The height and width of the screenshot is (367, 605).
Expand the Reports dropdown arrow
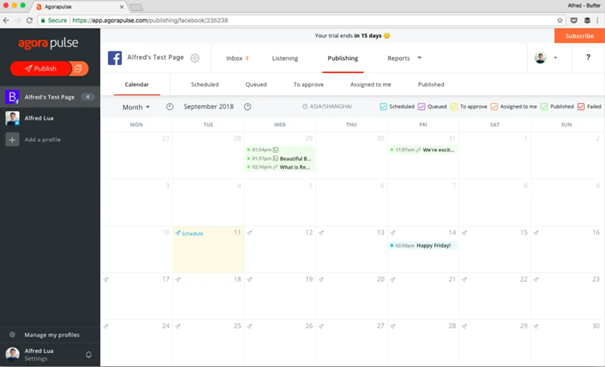pyautogui.click(x=419, y=58)
